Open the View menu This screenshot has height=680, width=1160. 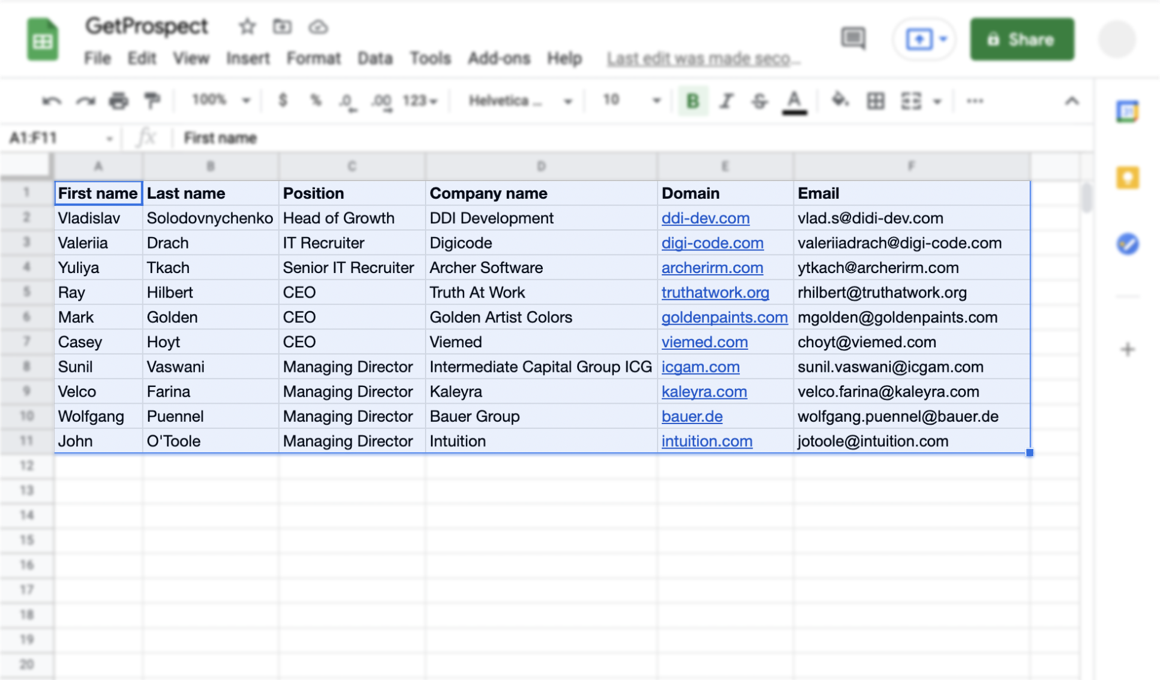pyautogui.click(x=191, y=58)
